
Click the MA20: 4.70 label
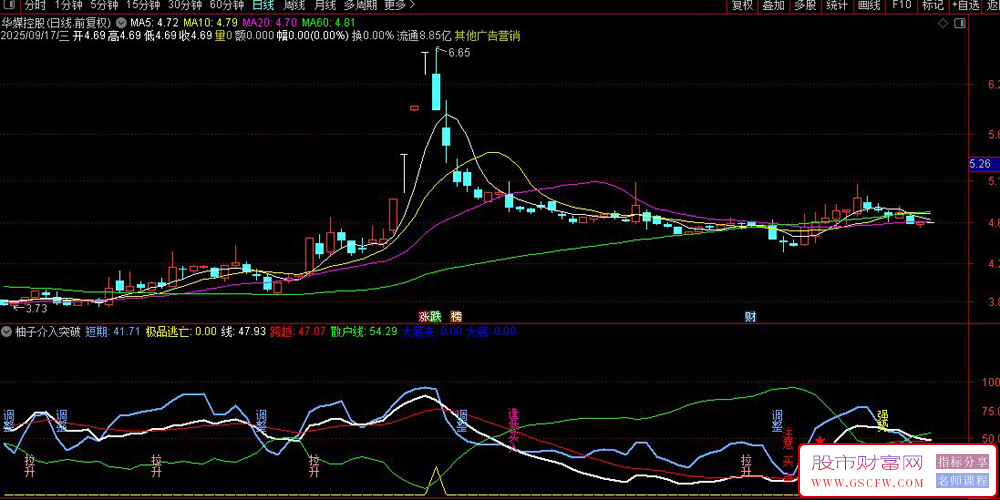pos(269,22)
